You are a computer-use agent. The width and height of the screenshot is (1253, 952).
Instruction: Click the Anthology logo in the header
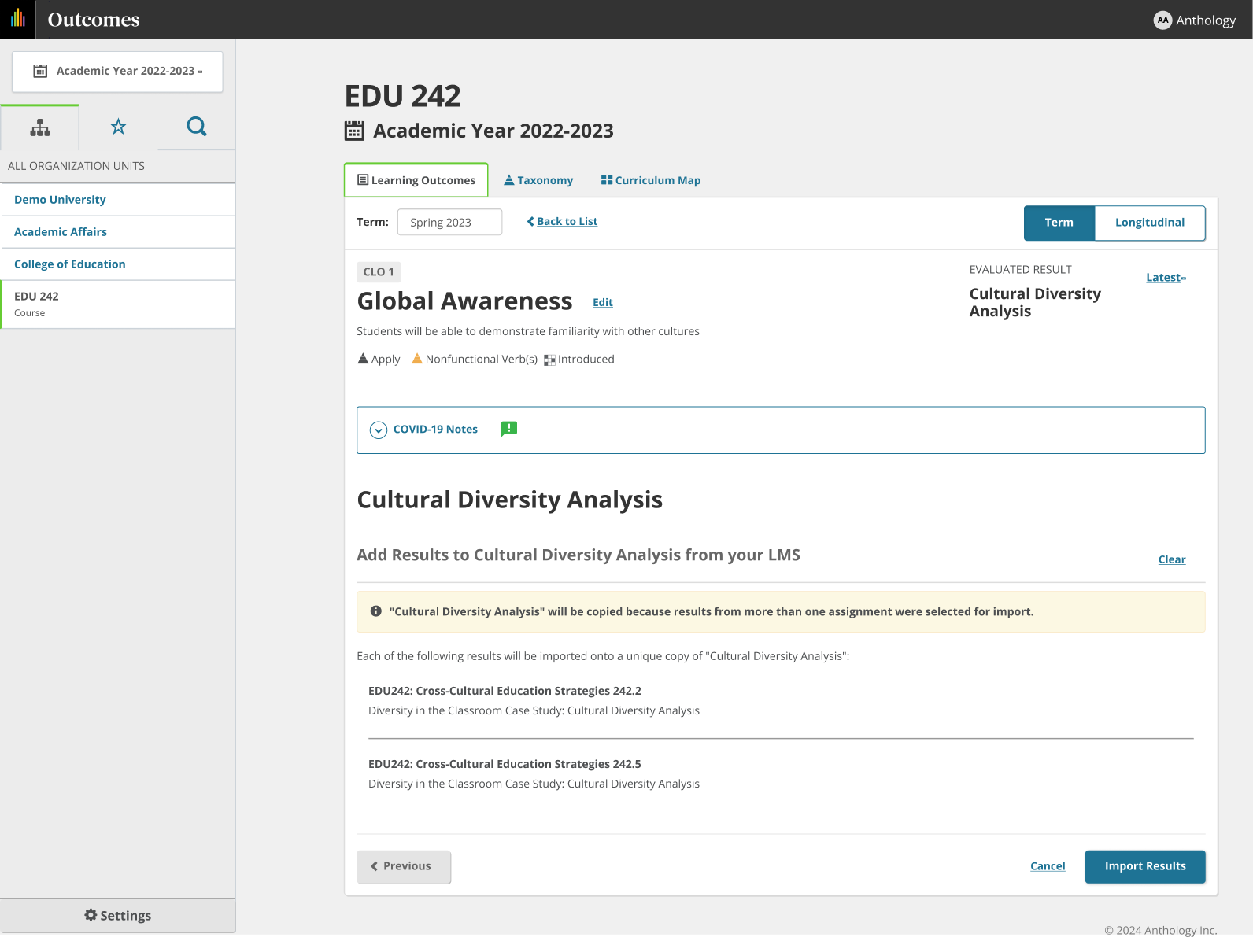click(17, 19)
